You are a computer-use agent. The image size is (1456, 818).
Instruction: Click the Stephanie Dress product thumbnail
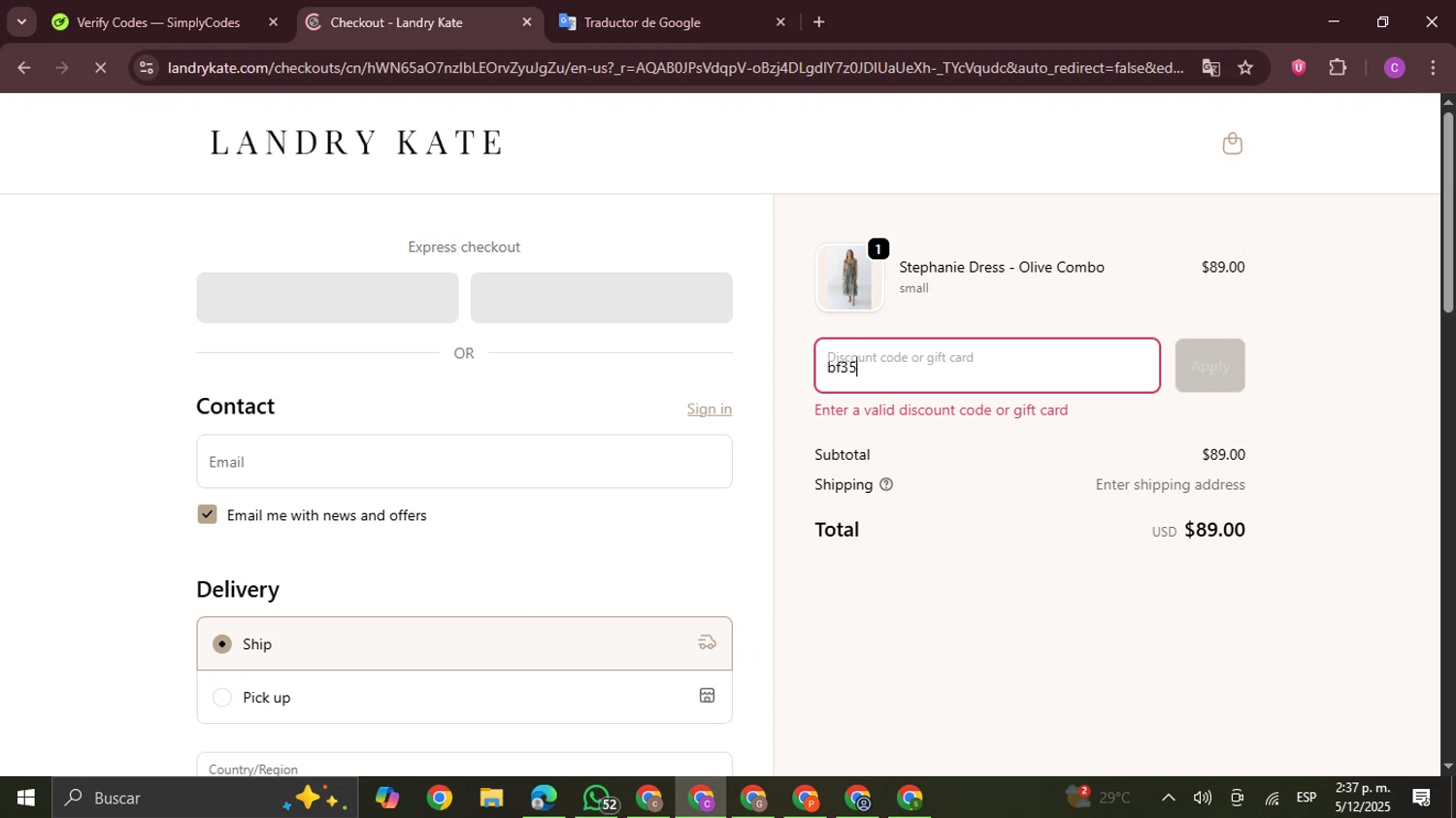point(849,278)
